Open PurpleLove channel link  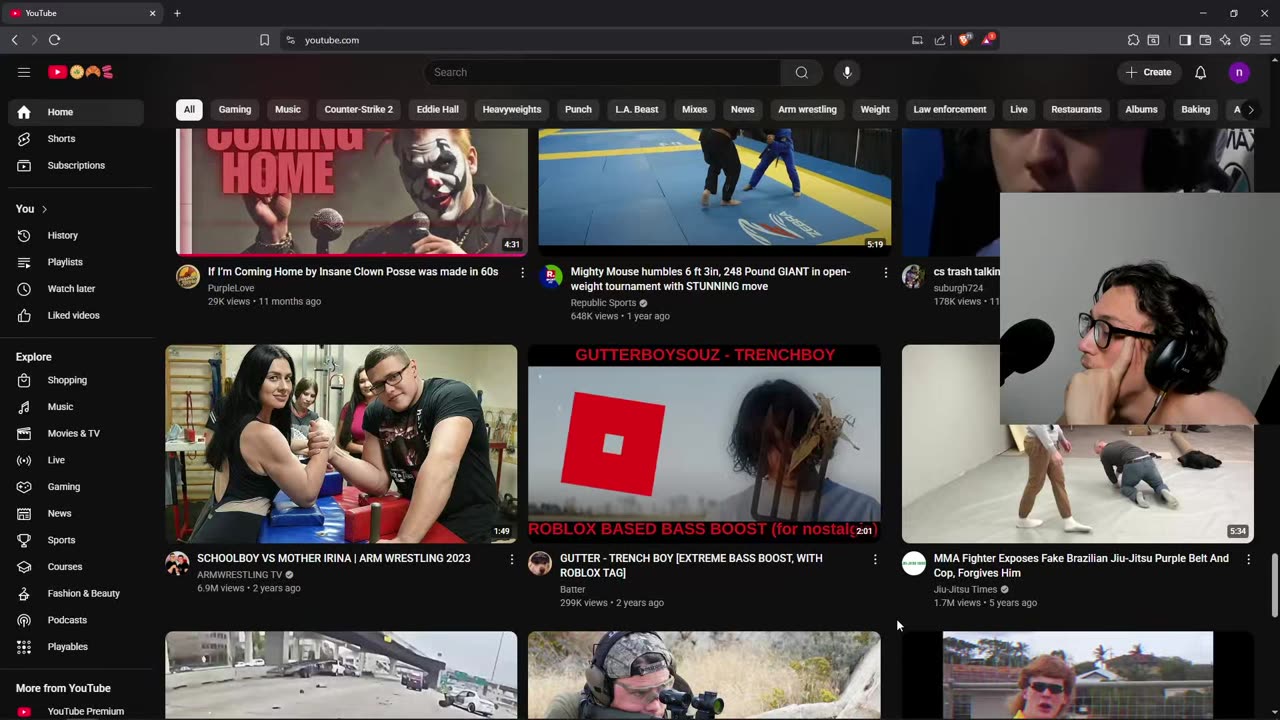(x=231, y=288)
